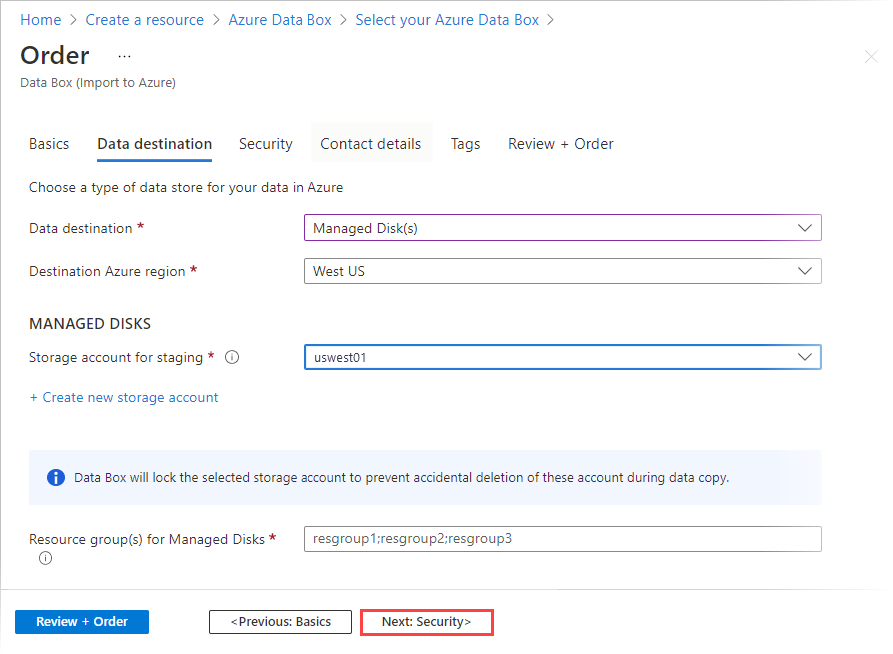Click the blue info icon in the notice banner
Image resolution: width=893 pixels, height=654 pixels.
pos(56,477)
